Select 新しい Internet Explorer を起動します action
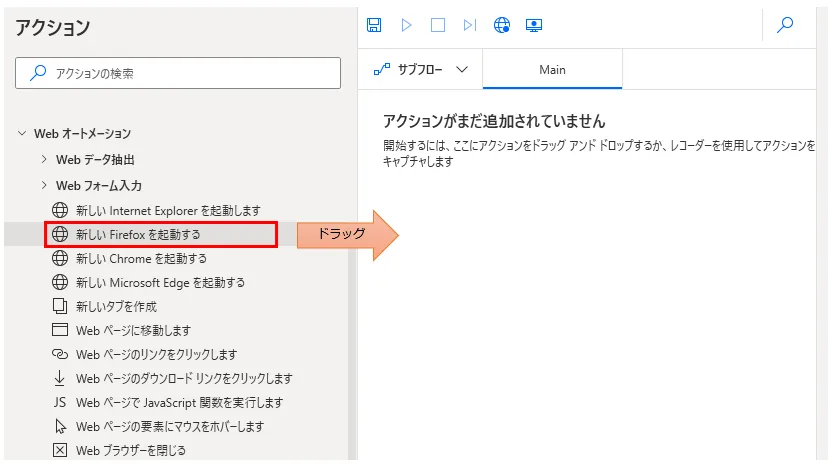This screenshot has width=833, height=464. pyautogui.click(x=168, y=210)
